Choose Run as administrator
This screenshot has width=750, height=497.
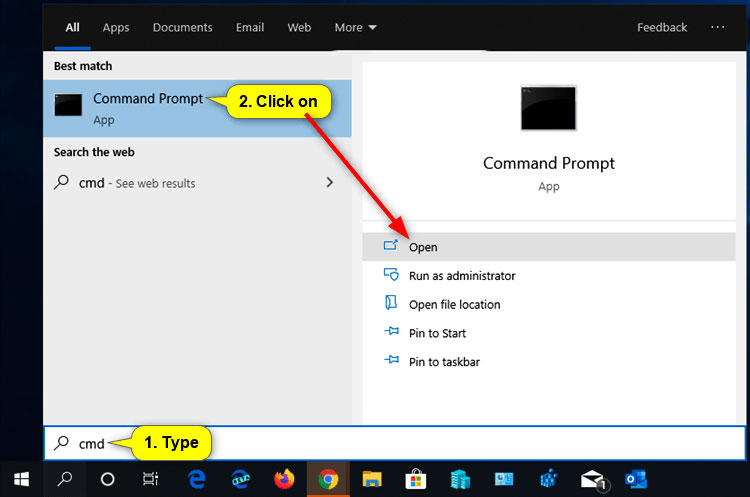point(461,276)
